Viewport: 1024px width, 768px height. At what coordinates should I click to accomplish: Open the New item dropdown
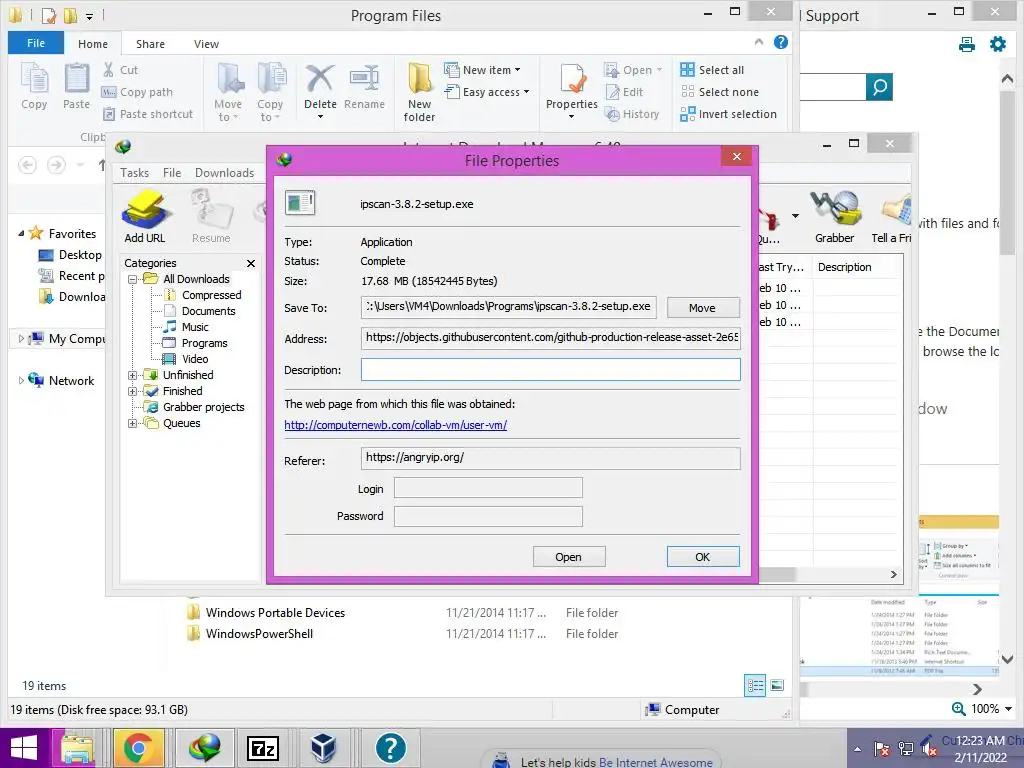(x=483, y=70)
